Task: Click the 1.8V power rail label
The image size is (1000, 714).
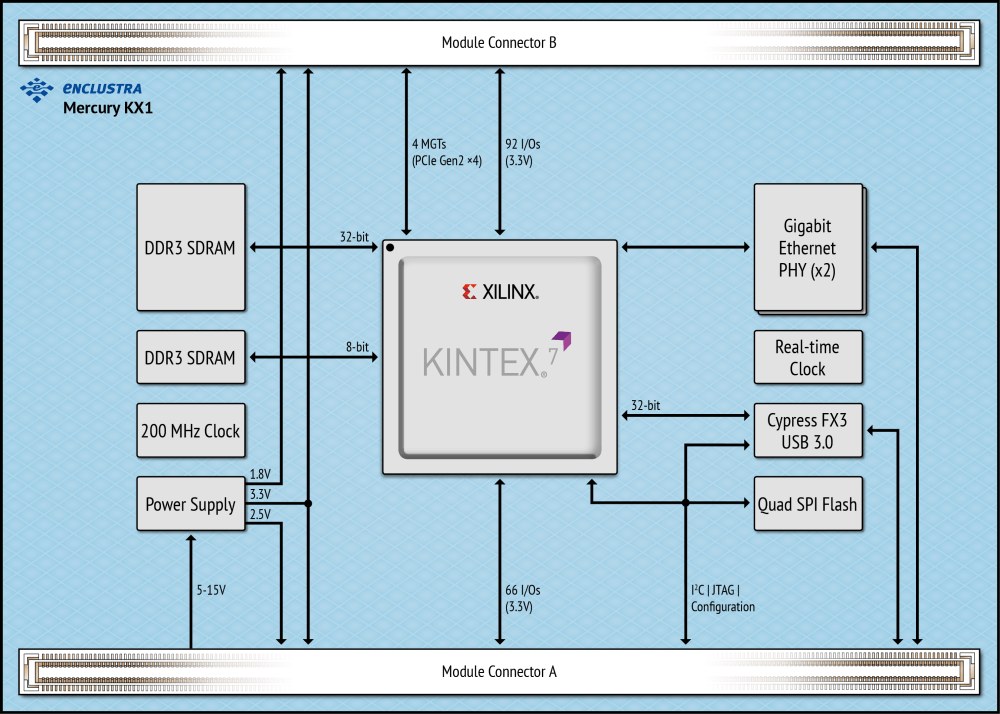Action: [260, 474]
